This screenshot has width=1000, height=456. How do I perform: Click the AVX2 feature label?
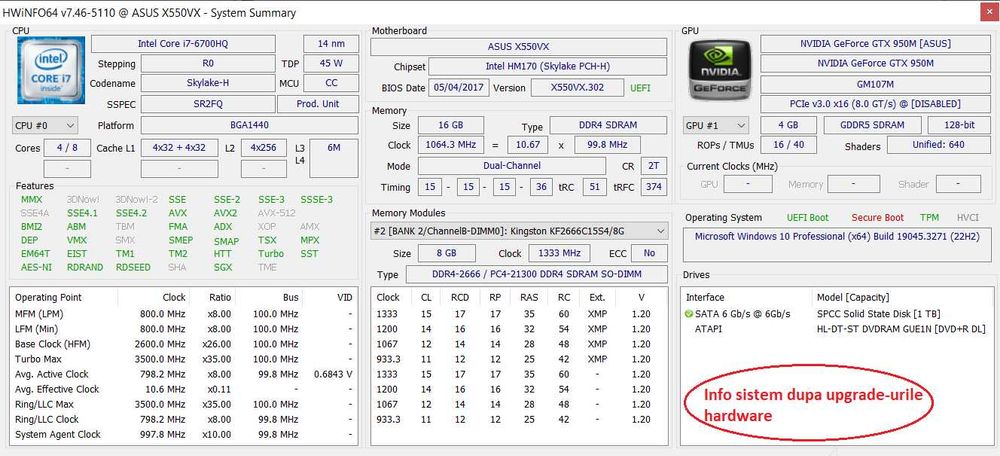coord(226,213)
